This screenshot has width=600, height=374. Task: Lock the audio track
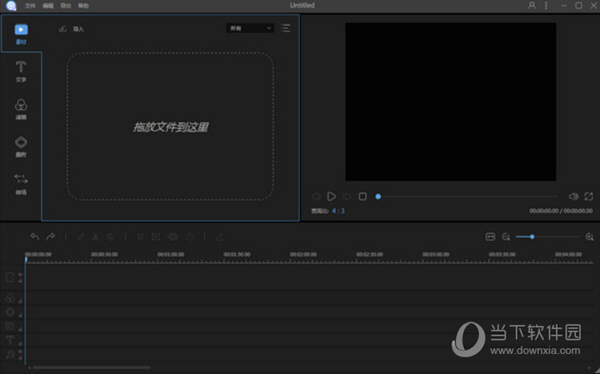coord(20,358)
